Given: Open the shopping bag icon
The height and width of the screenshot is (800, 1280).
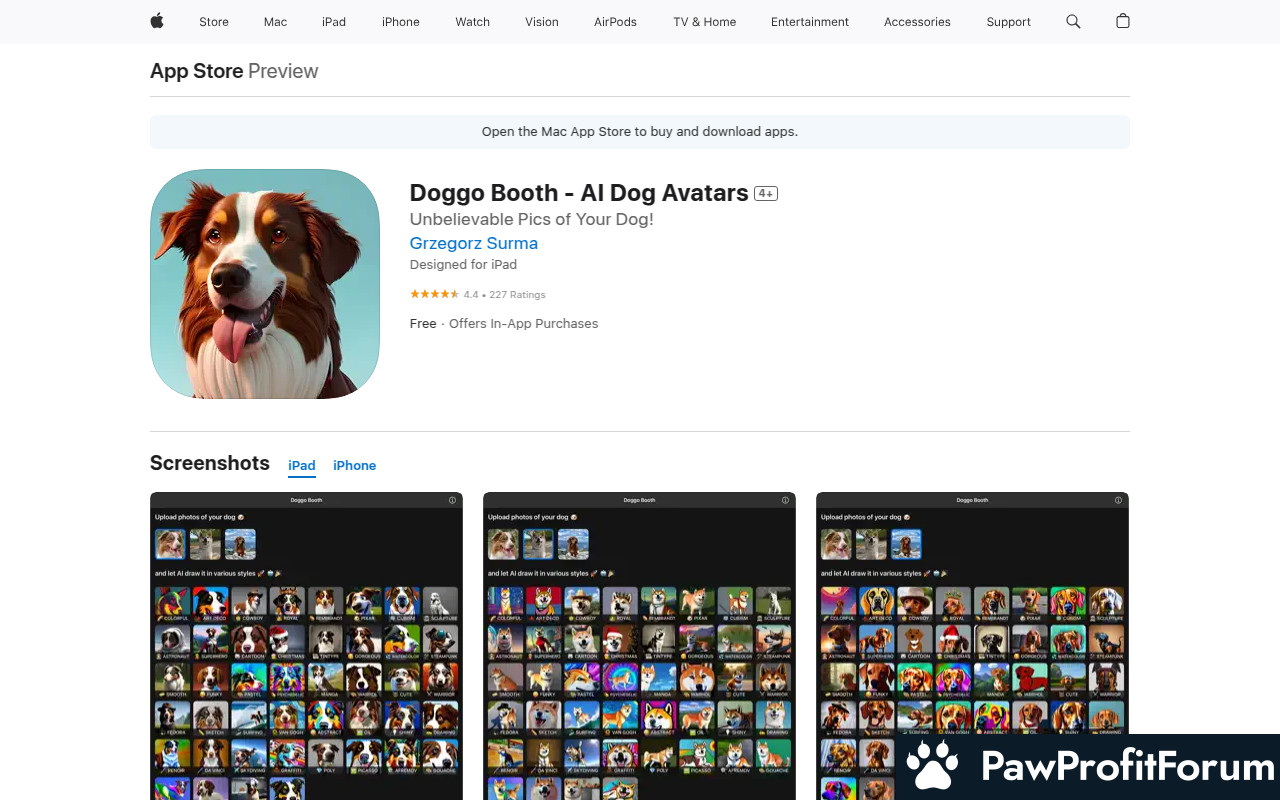Looking at the screenshot, I should pyautogui.click(x=1123, y=21).
